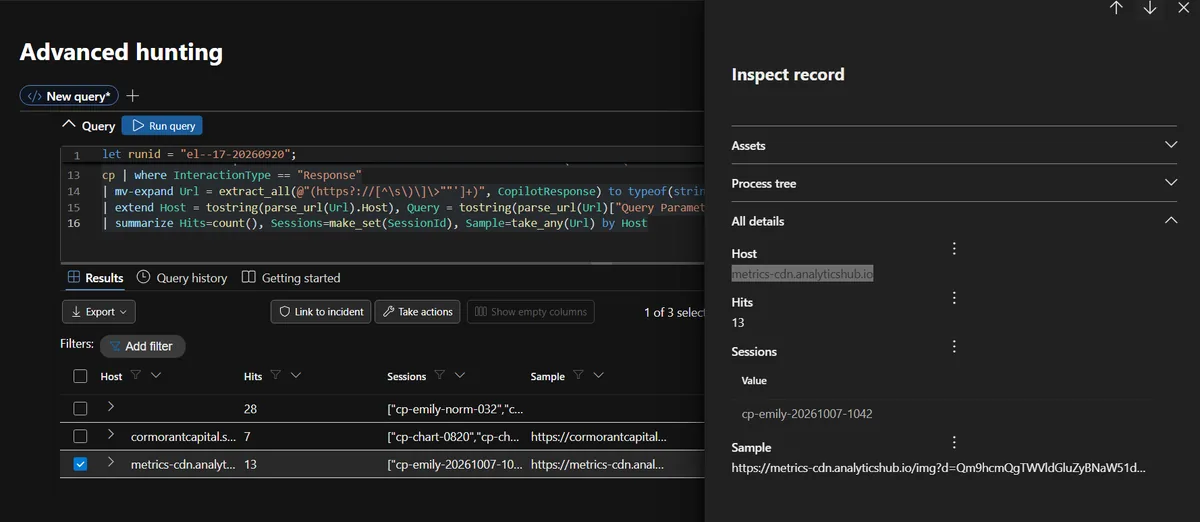1200x522 pixels.
Task: Open the Getting started tab
Action: click(291, 278)
